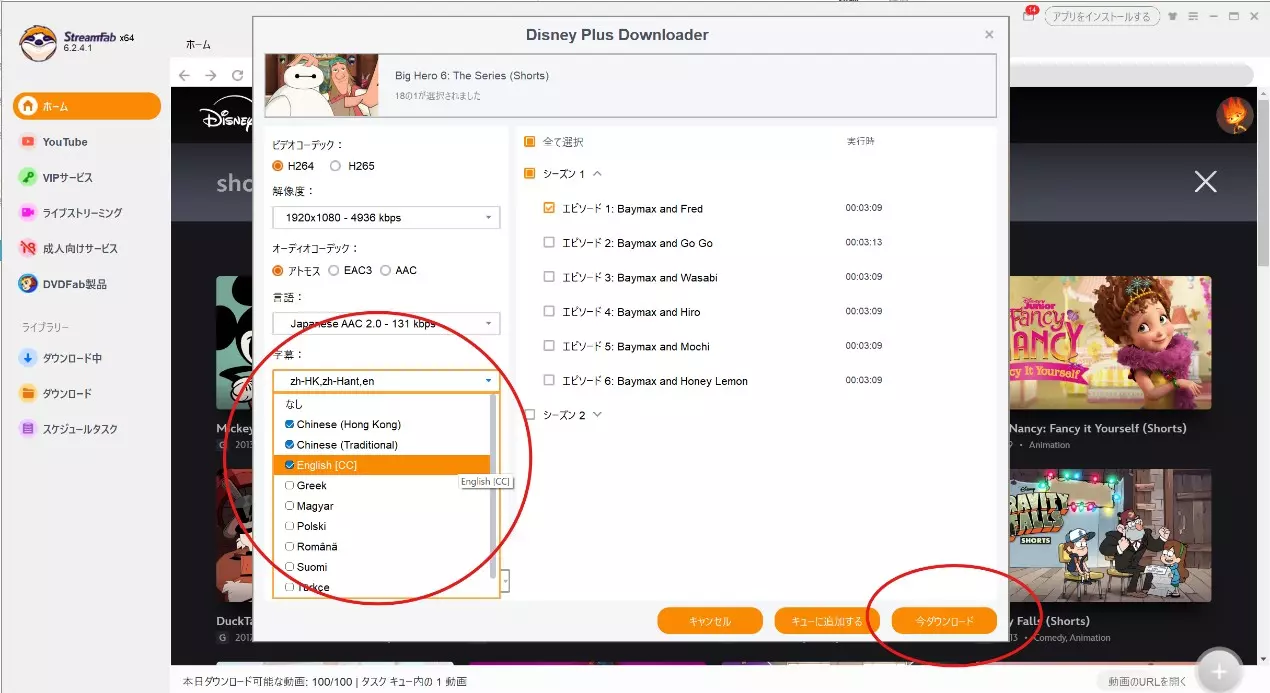The image size is (1270, 693).
Task: Open the notifications icon with 14 badge
Action: (x=1029, y=15)
